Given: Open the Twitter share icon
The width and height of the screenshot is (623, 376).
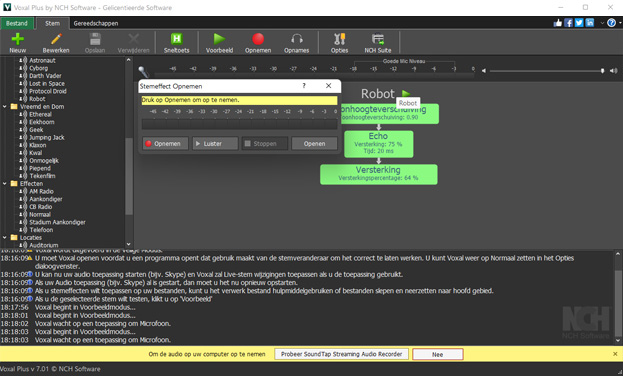Looking at the screenshot, I should (579, 23).
